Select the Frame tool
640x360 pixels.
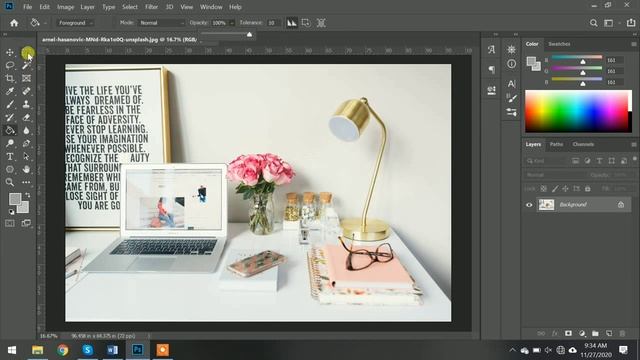(27, 78)
